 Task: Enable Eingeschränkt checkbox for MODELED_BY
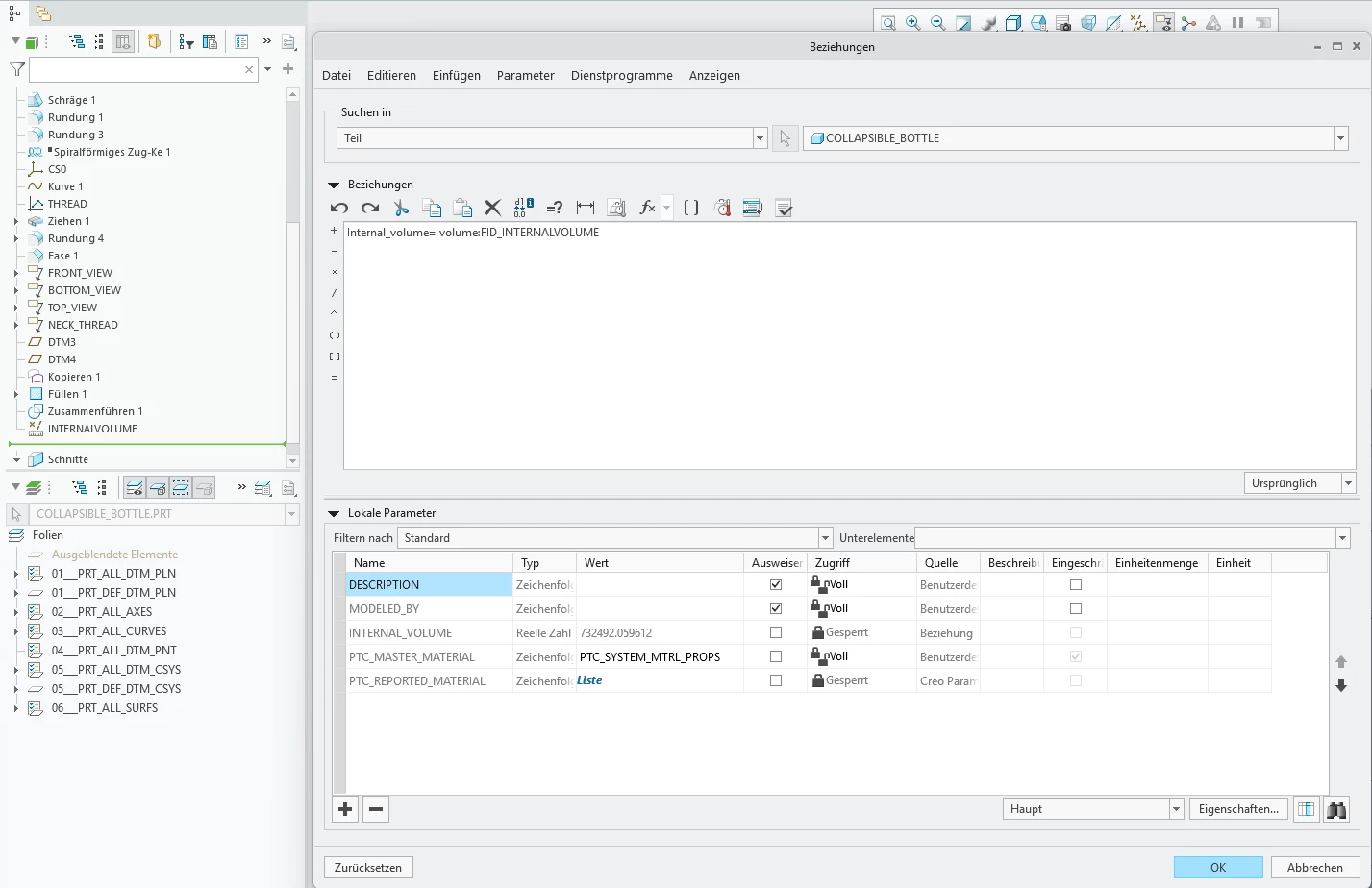pyautogui.click(x=1076, y=608)
